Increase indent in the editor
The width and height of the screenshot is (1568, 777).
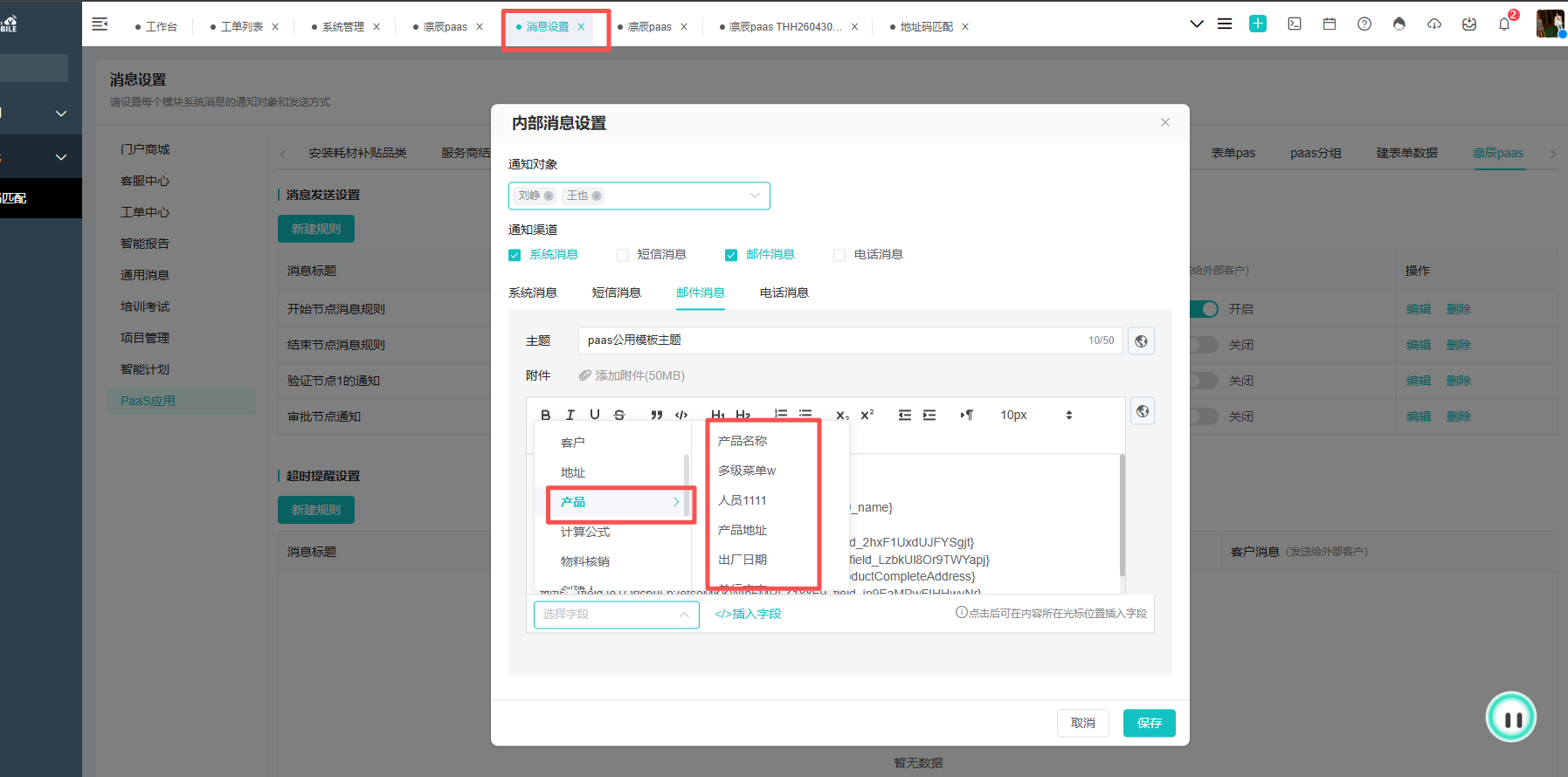[929, 415]
